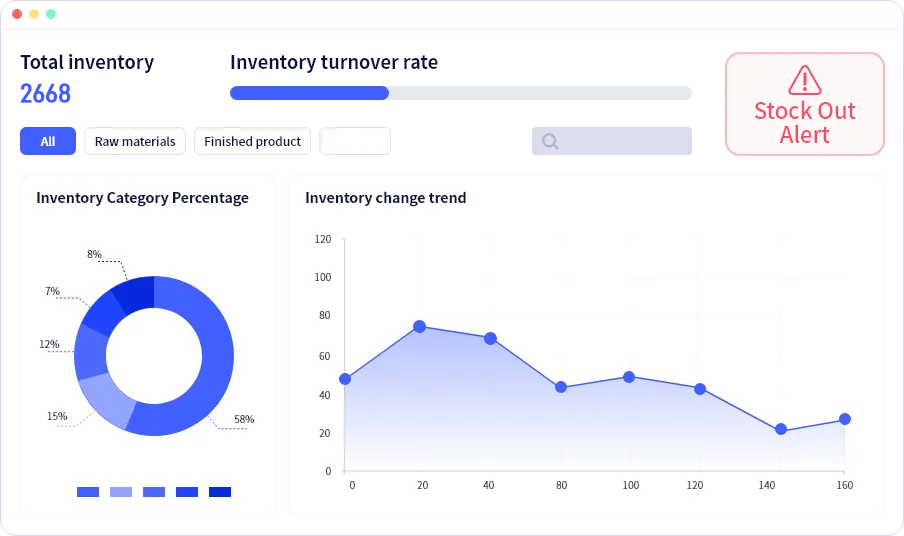Switch to the Raw materials tab
Image resolution: width=904 pixels, height=536 pixels.
tap(135, 141)
